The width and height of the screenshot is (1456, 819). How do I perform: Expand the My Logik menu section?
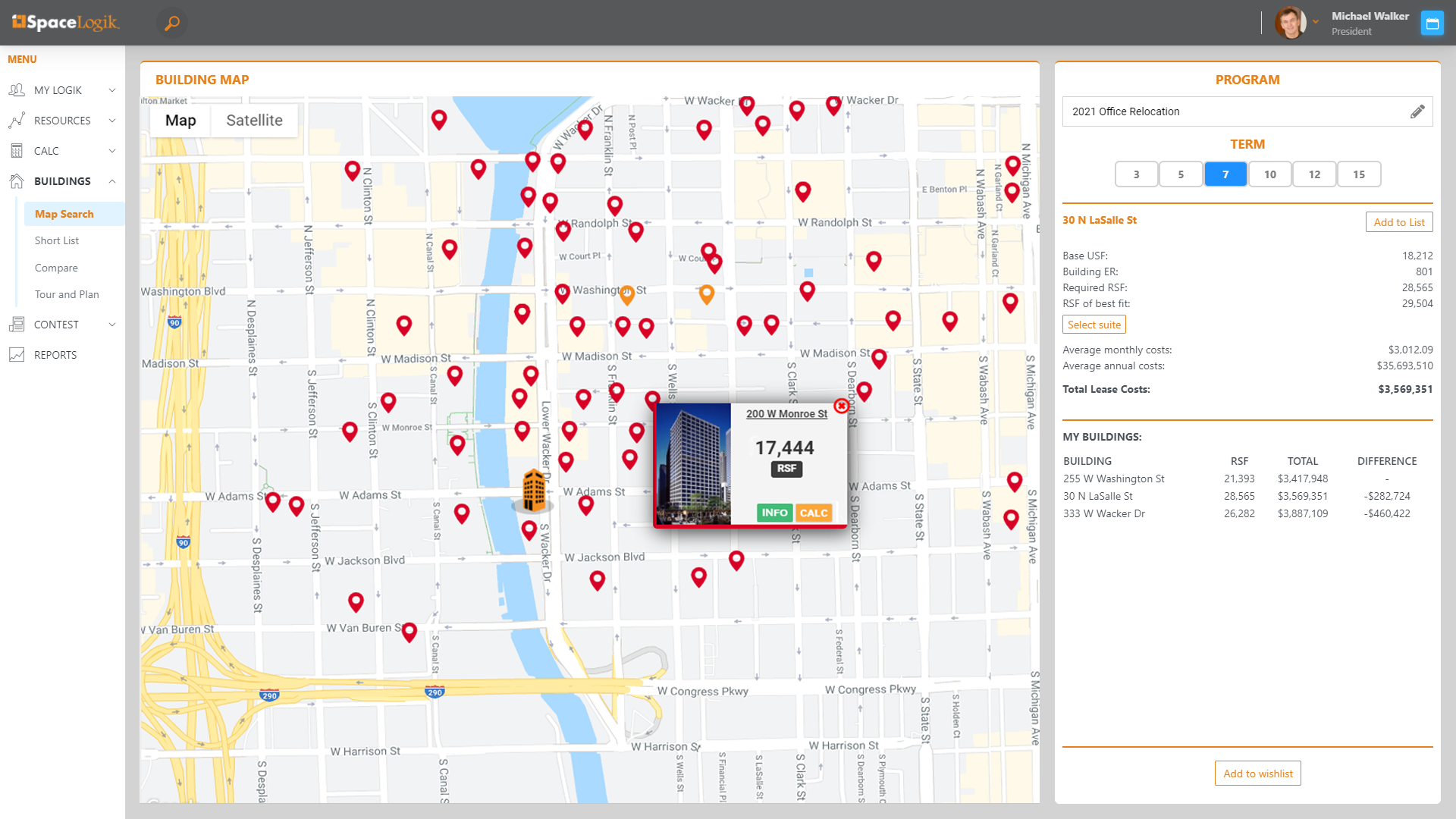click(x=112, y=90)
